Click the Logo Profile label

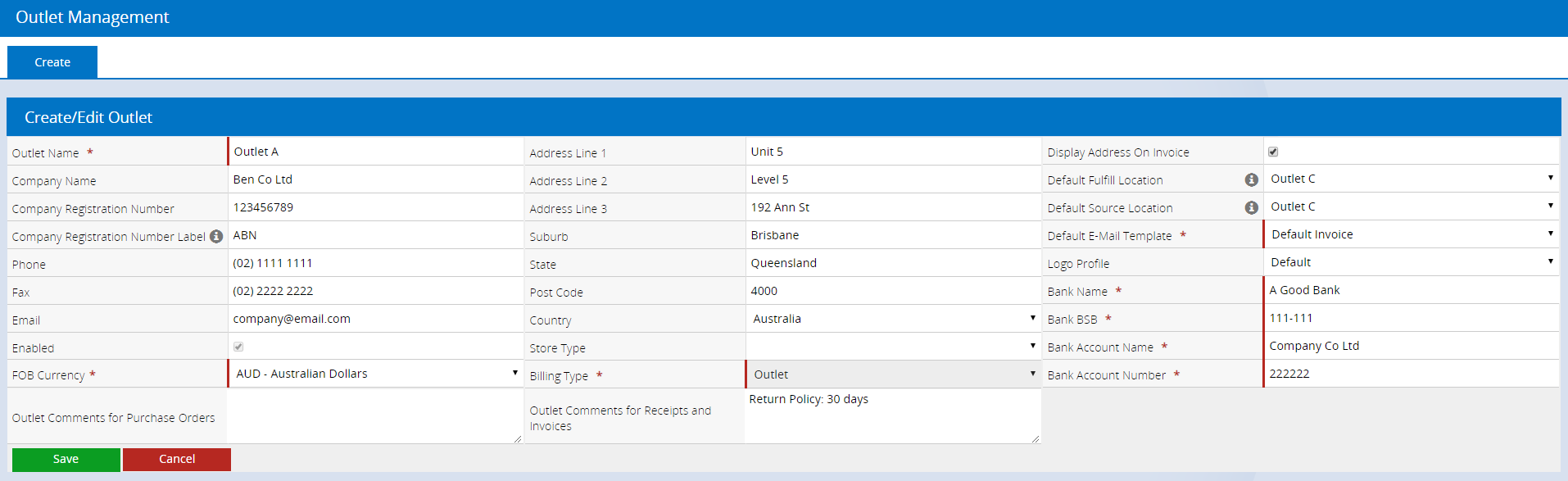point(1078,264)
